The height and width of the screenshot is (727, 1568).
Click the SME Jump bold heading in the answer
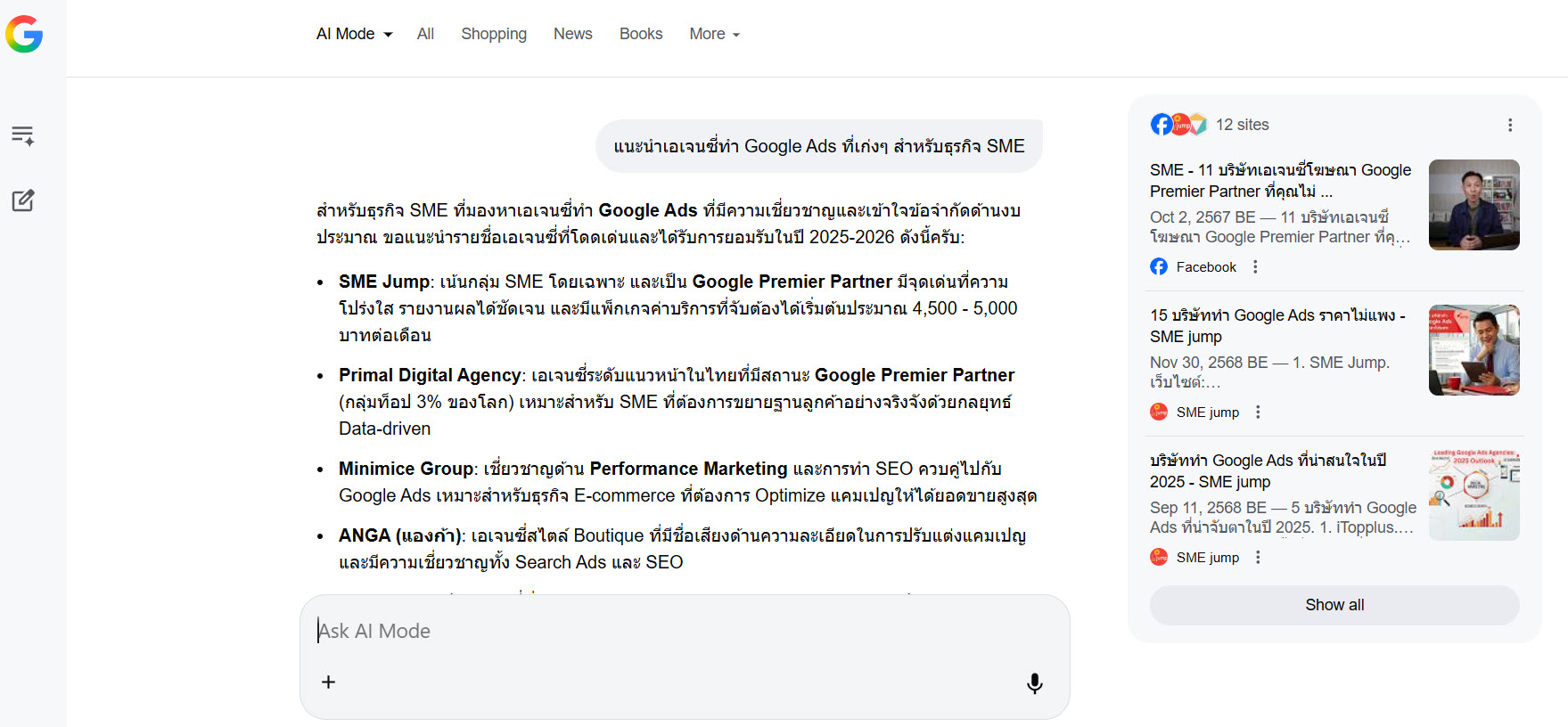384,282
